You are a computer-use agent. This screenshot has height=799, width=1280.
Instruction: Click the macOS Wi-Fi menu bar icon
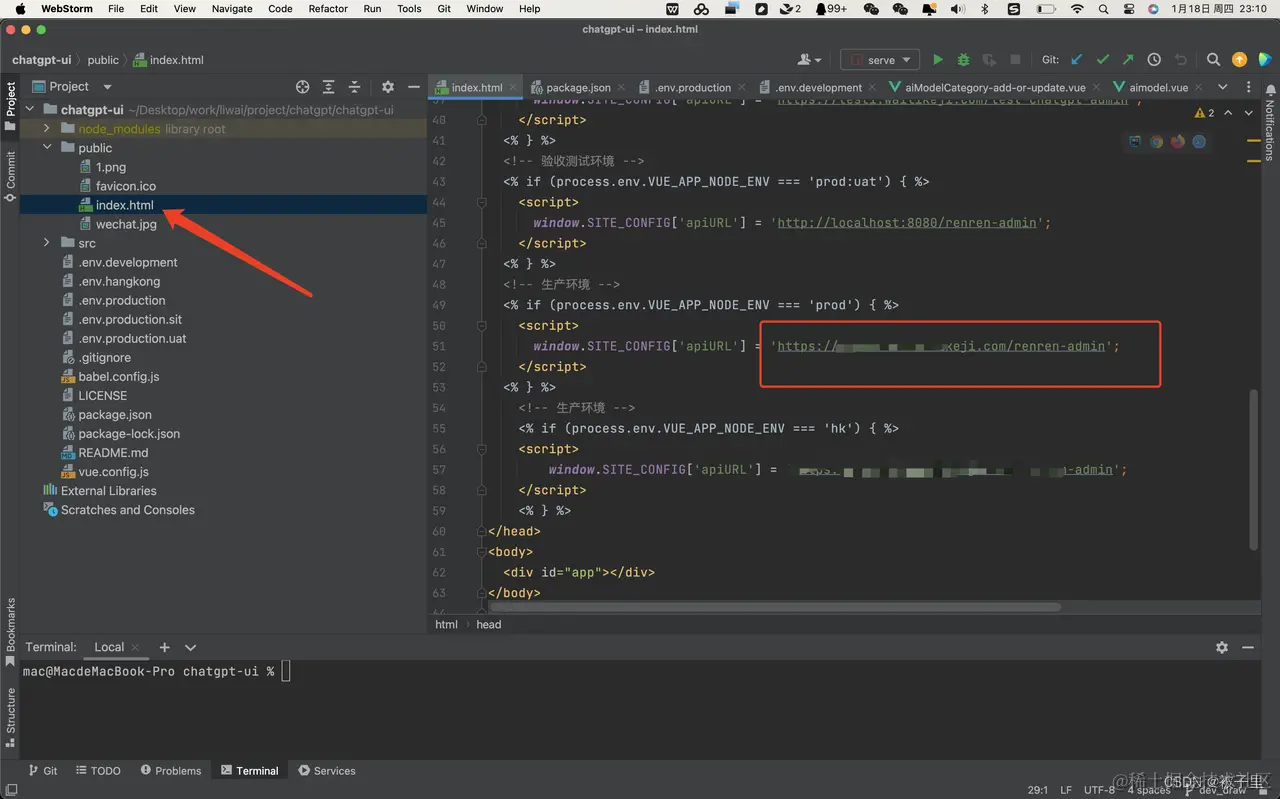1077,9
